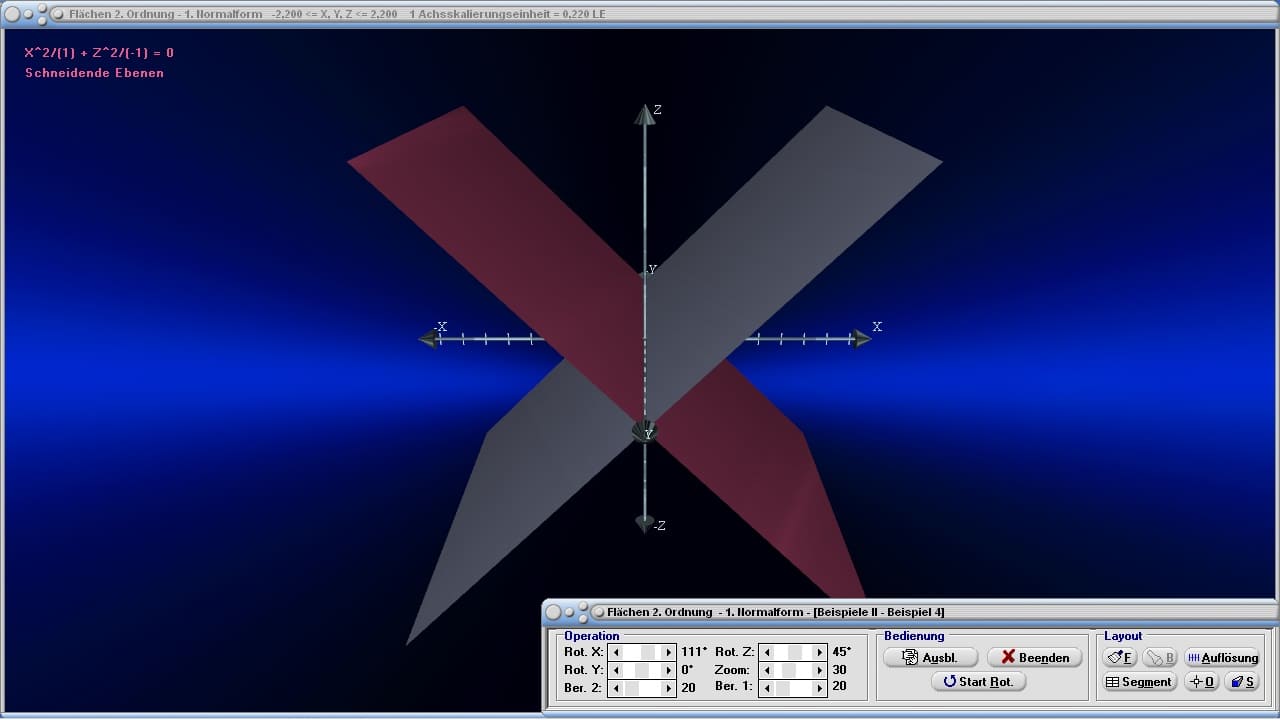Increase Rot. Z with right arrow
Image resolution: width=1280 pixels, height=720 pixels.
click(820, 652)
